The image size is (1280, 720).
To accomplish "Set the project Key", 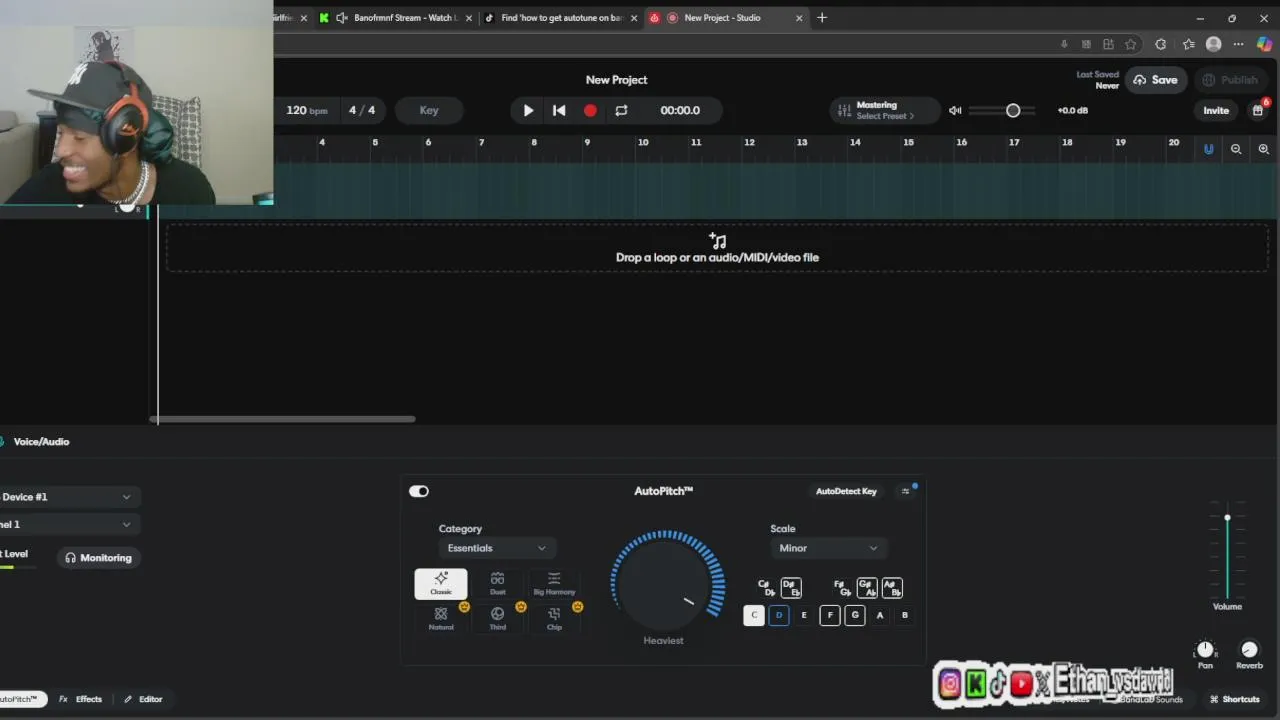I will [429, 110].
